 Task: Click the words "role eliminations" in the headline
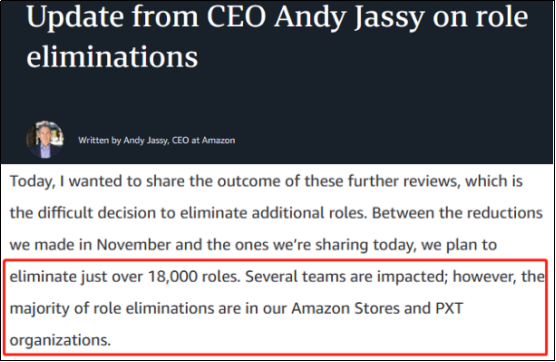(278, 37)
